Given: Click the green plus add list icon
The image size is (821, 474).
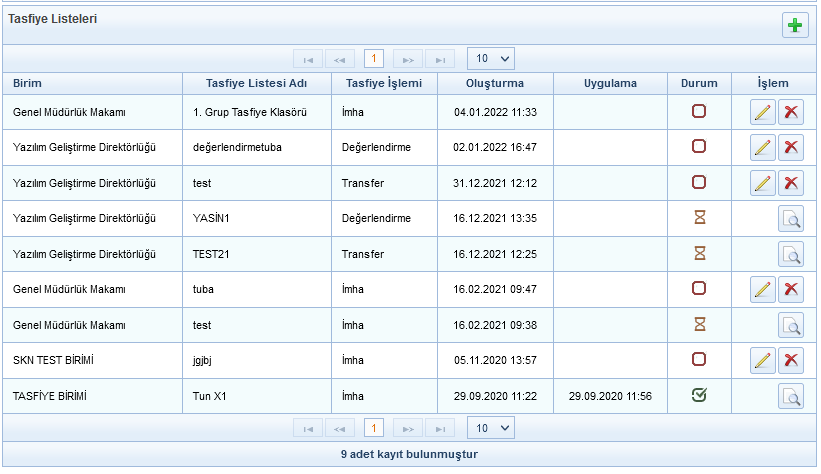Looking at the screenshot, I should [795, 26].
